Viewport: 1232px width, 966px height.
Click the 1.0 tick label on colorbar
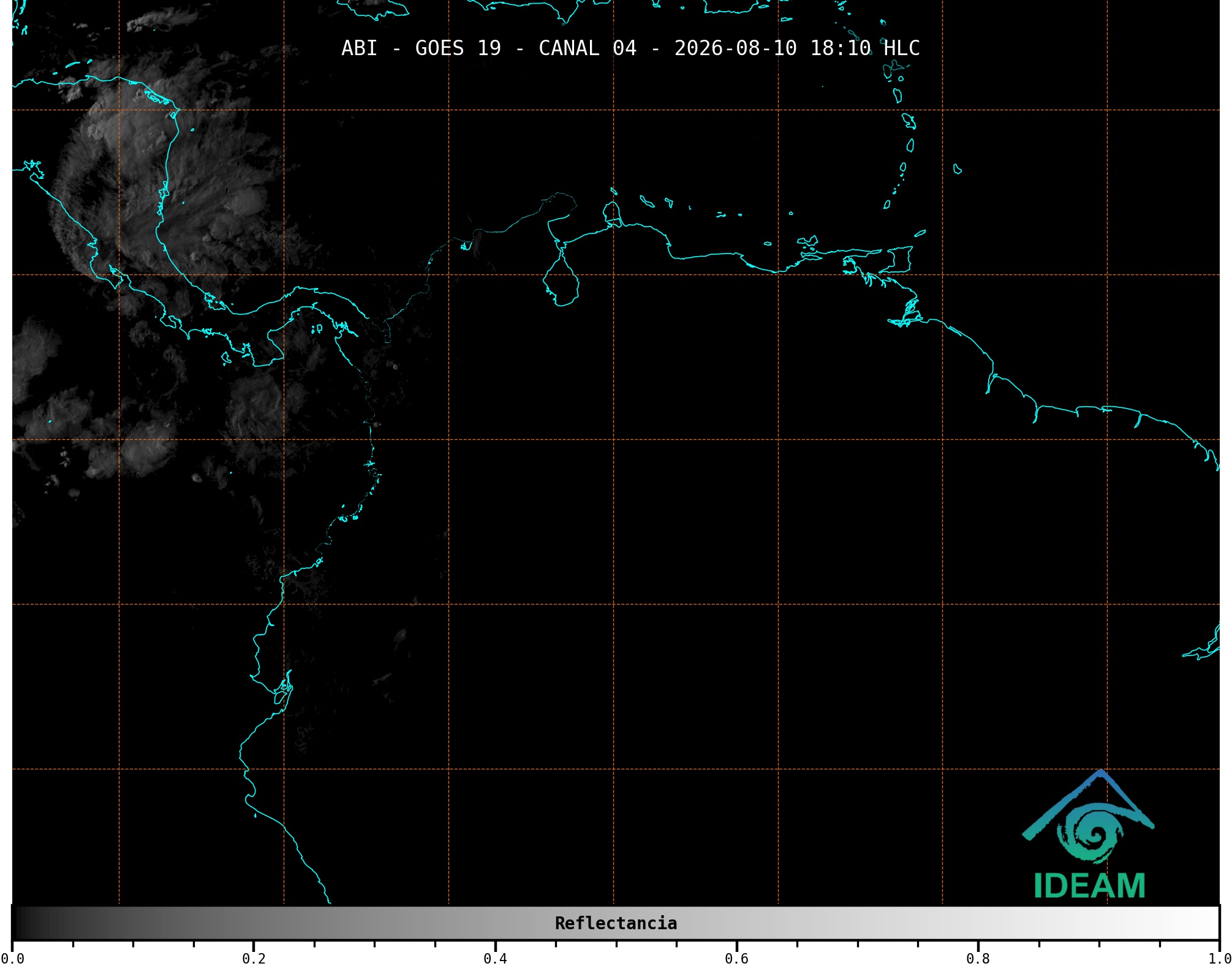(x=1219, y=959)
